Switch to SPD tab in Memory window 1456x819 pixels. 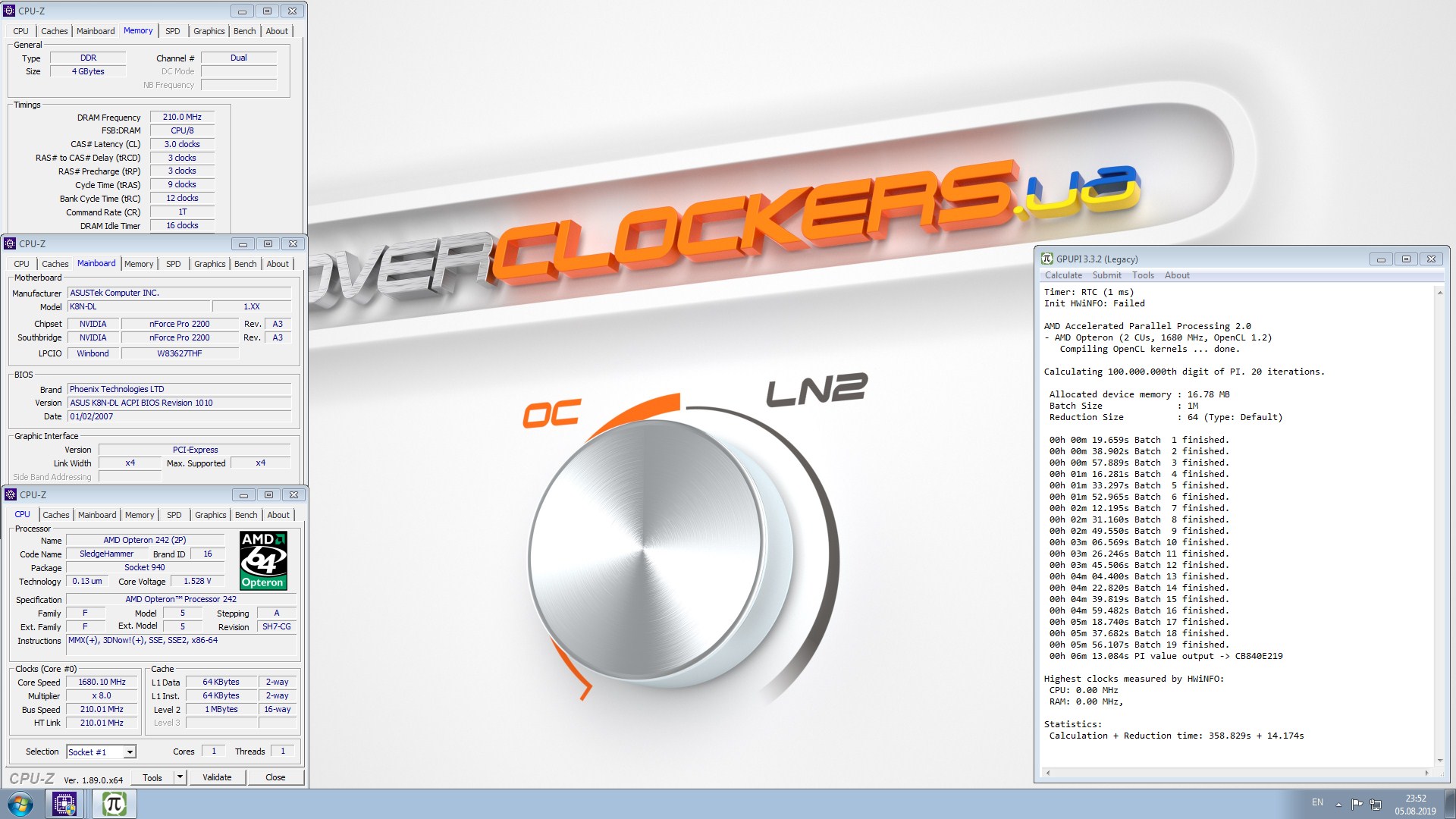pyautogui.click(x=173, y=31)
